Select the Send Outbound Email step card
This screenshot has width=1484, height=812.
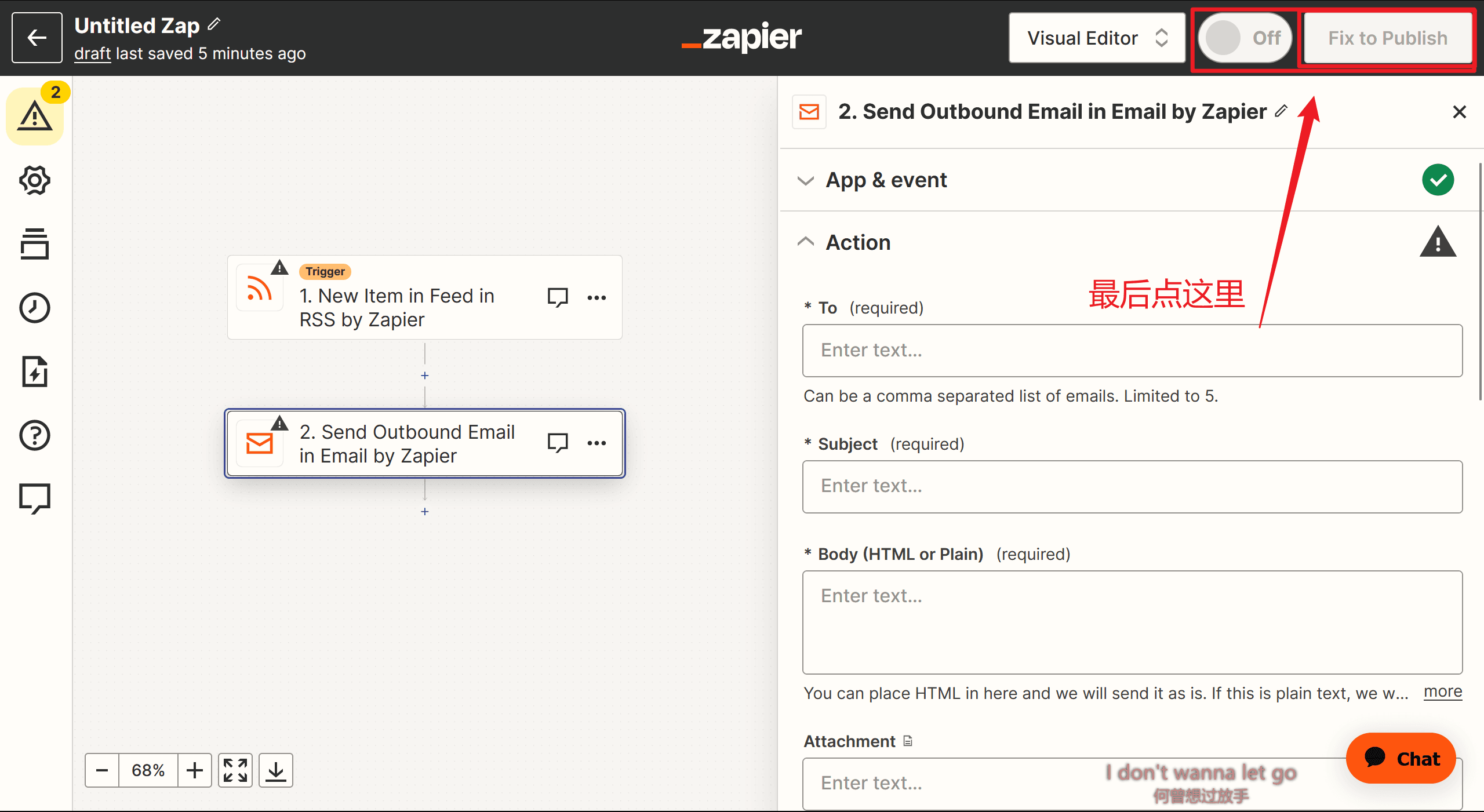click(425, 443)
